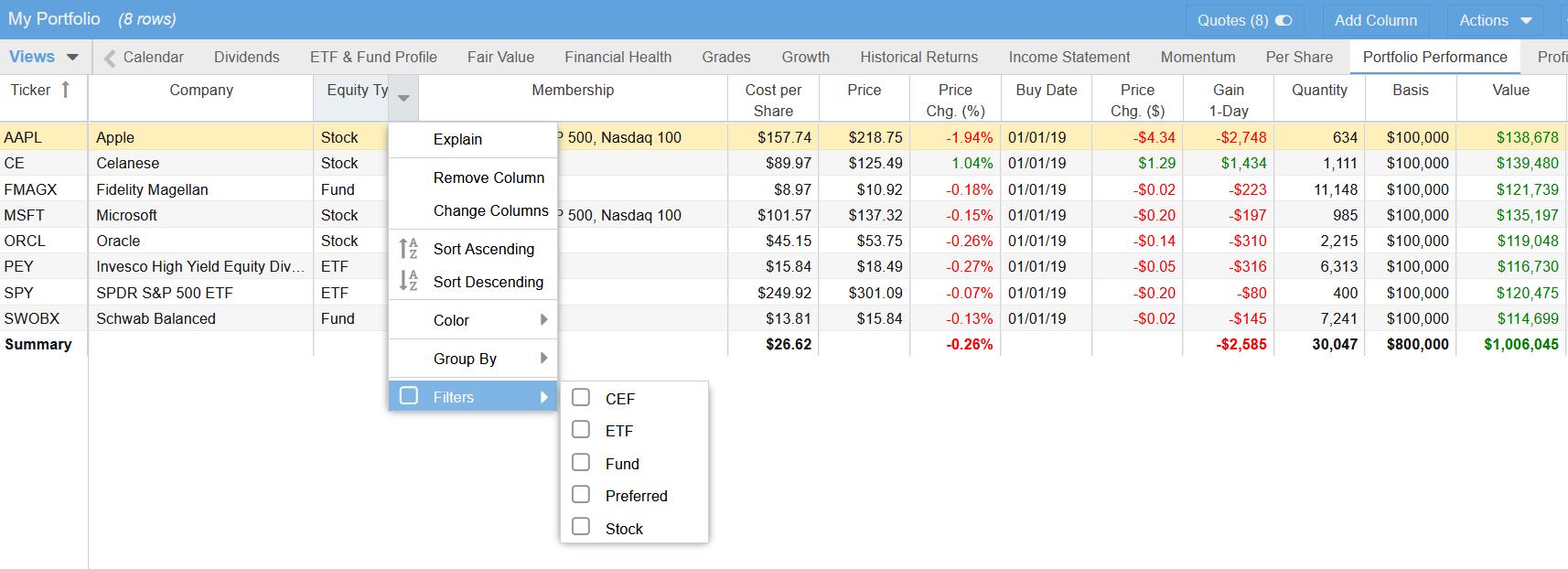Open the Income Statement tab

(1069, 57)
